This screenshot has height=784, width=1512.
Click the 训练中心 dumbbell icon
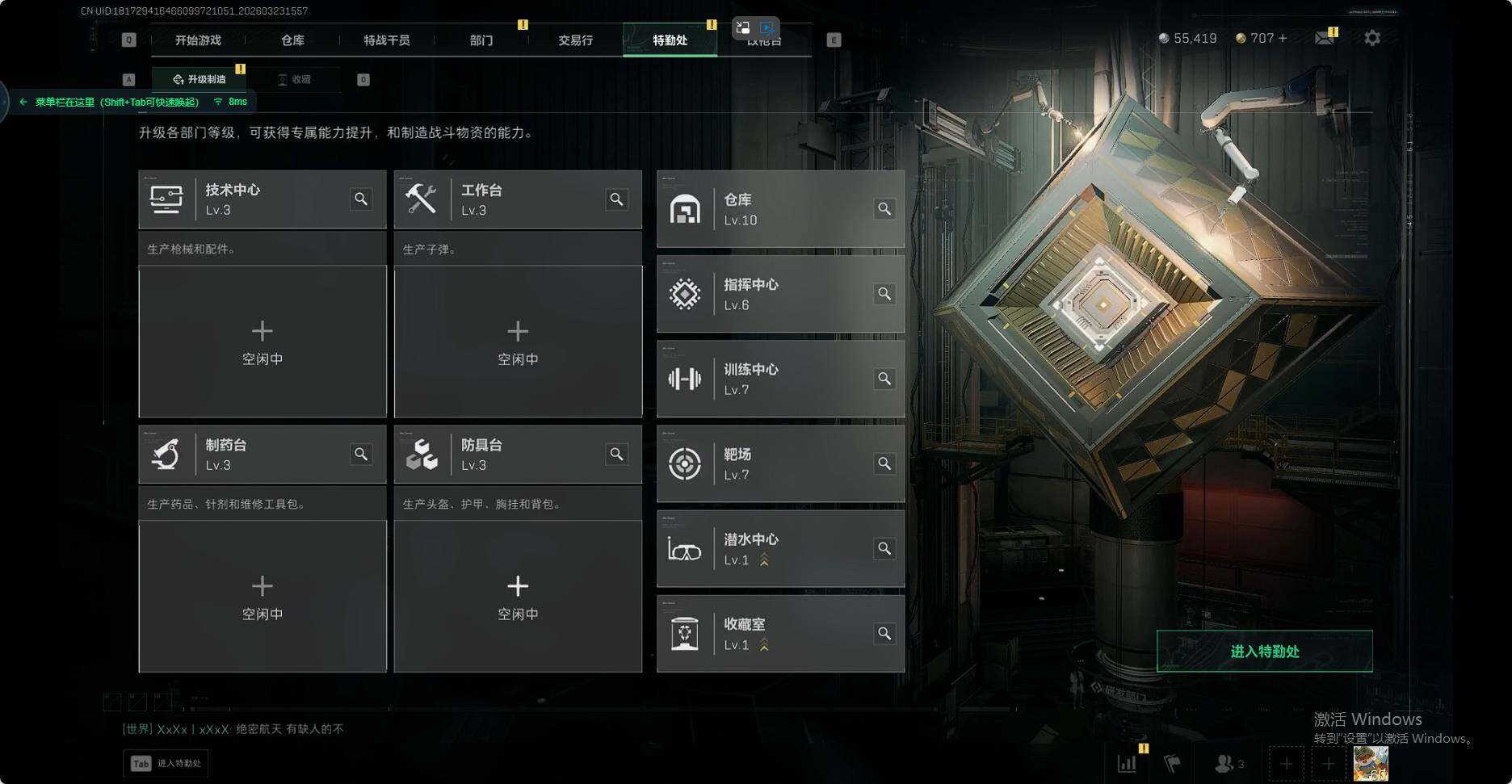pyautogui.click(x=685, y=379)
